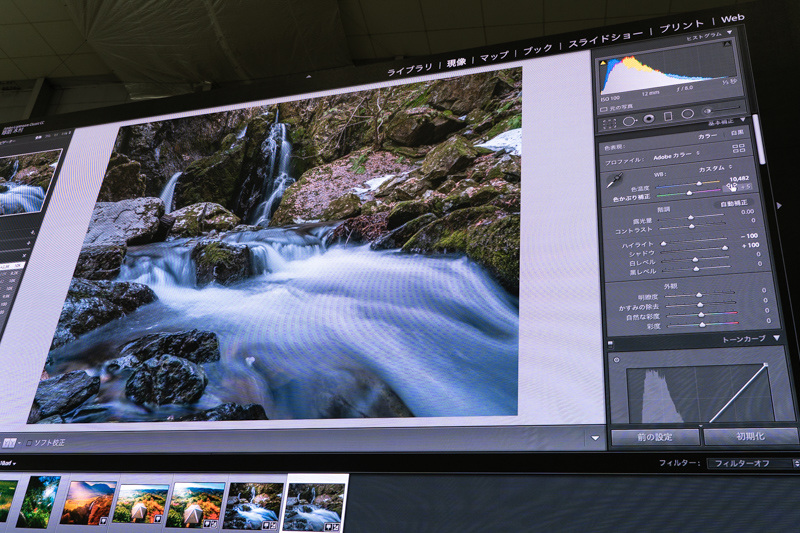The image size is (800, 533).
Task: Click the 色かぶり補正 tint slider
Action: point(689,193)
